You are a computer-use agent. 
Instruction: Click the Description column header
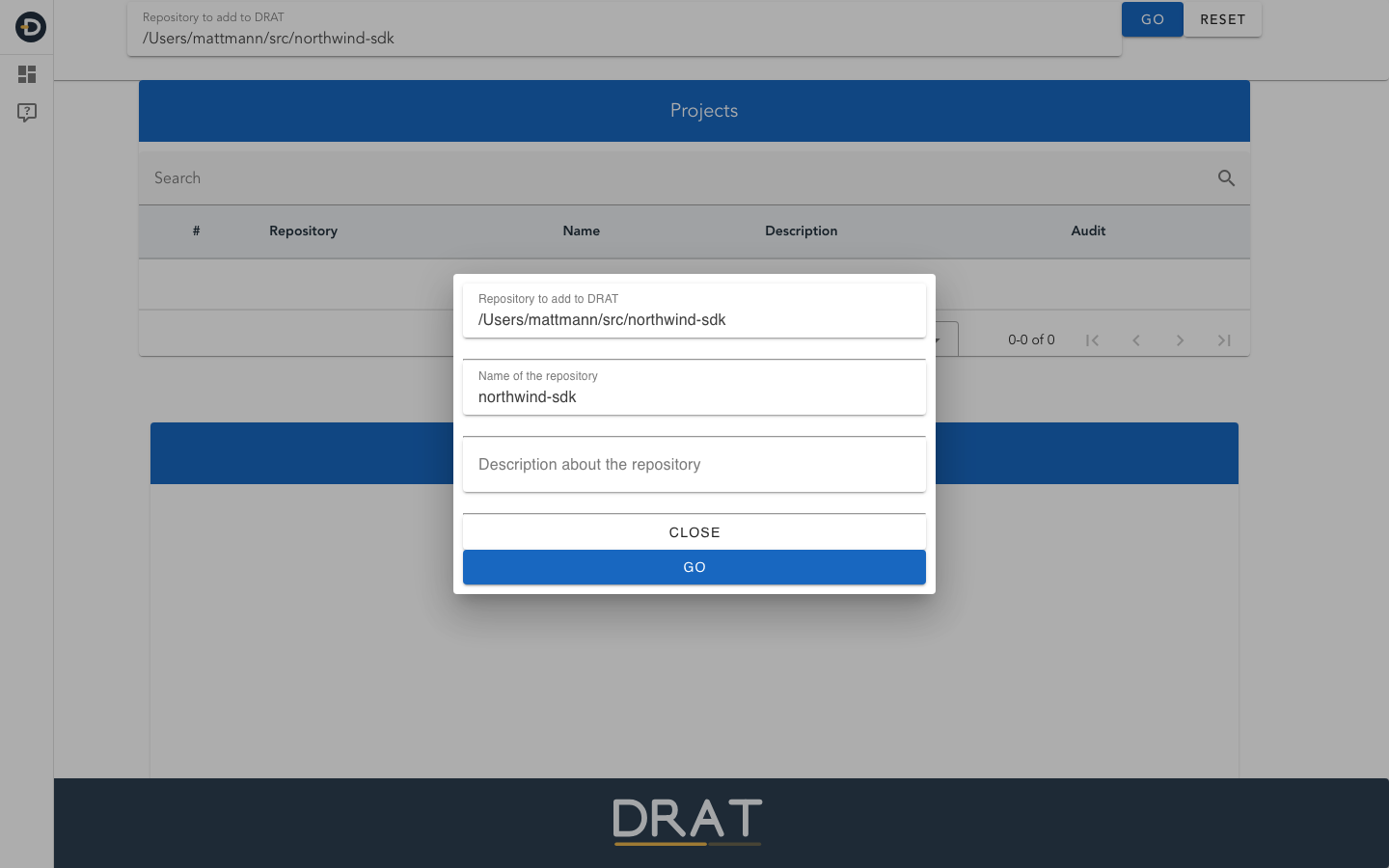(802, 231)
